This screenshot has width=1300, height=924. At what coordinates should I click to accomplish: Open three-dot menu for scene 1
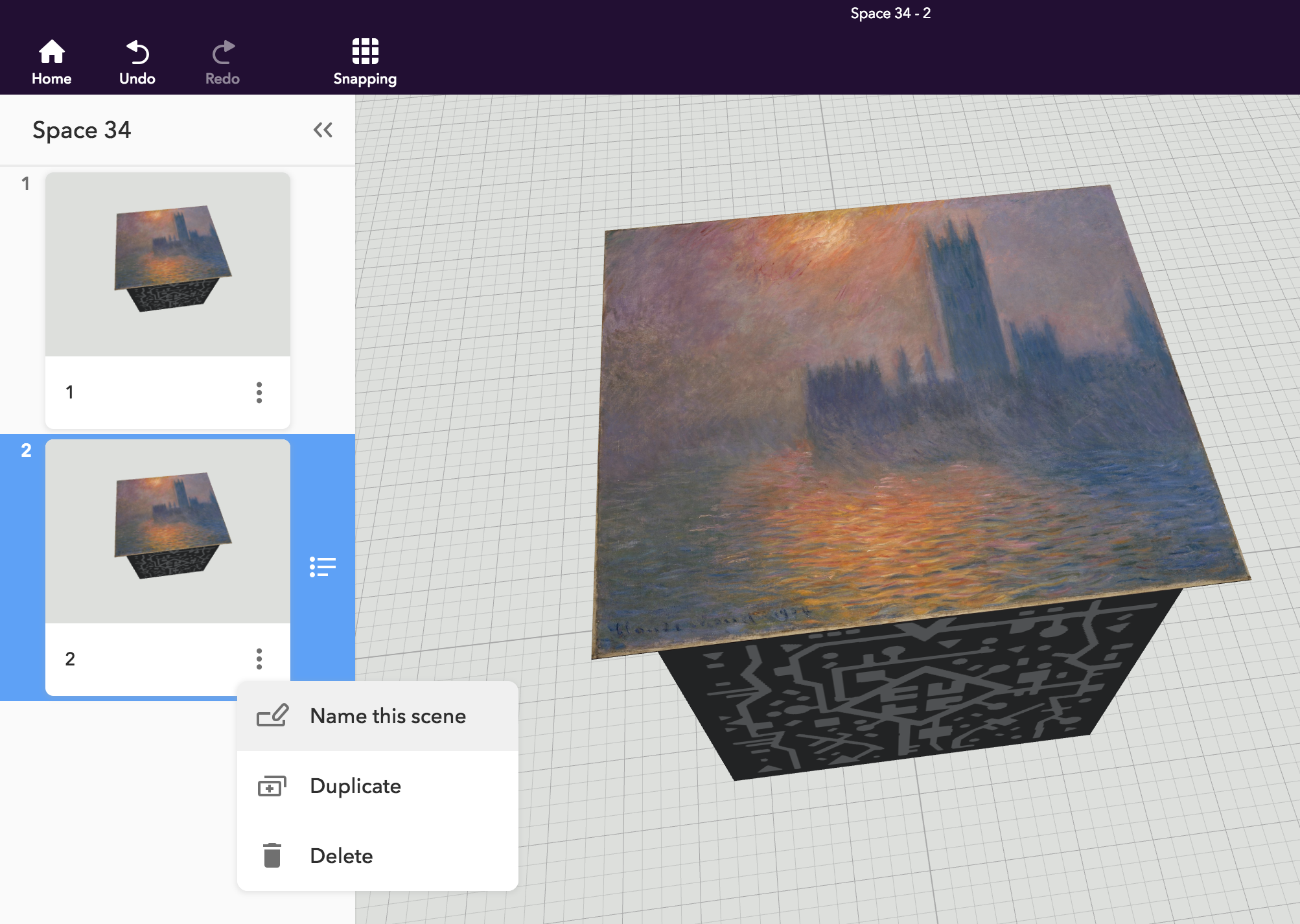point(259,393)
